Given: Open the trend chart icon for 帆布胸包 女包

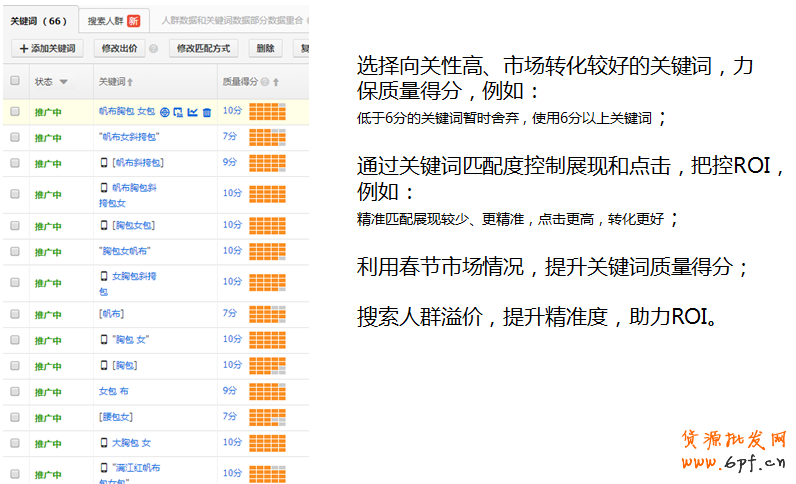Looking at the screenshot, I should [x=192, y=112].
